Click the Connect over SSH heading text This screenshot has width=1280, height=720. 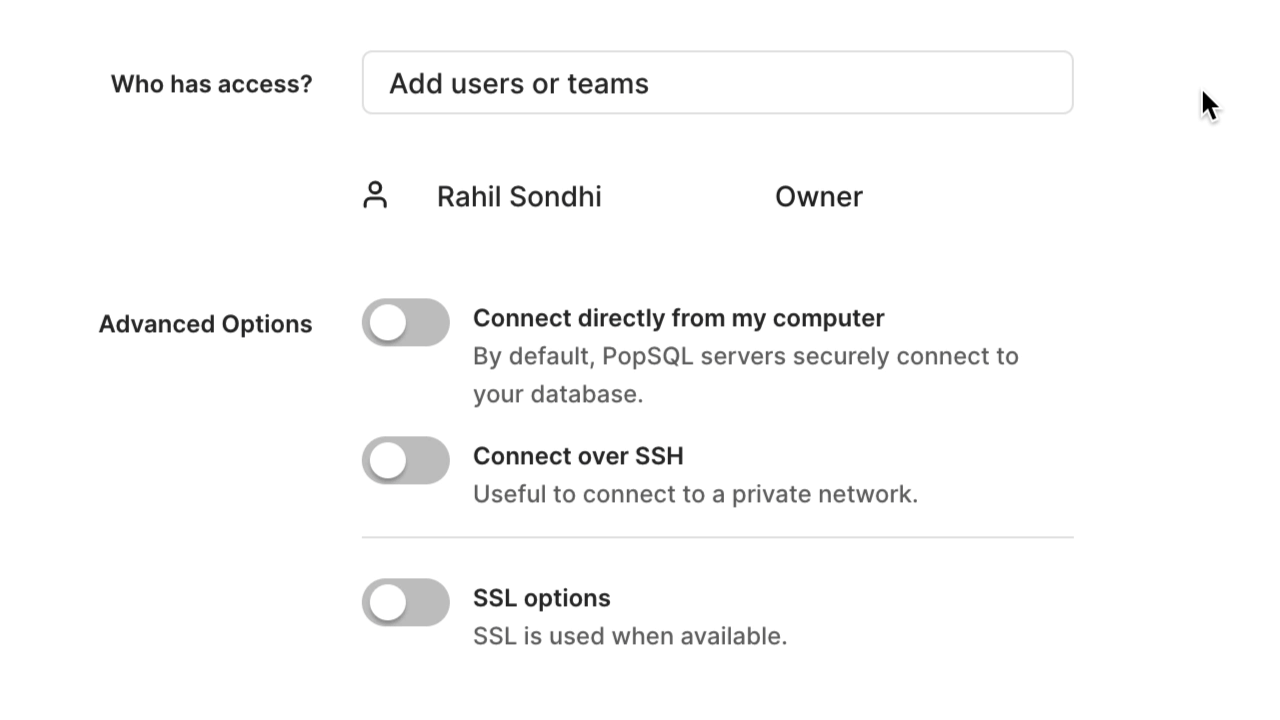[x=578, y=456]
